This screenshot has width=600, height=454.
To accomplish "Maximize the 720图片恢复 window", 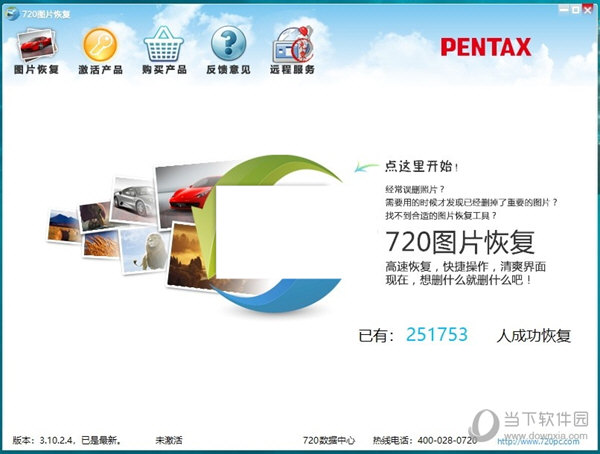I will click(x=576, y=10).
